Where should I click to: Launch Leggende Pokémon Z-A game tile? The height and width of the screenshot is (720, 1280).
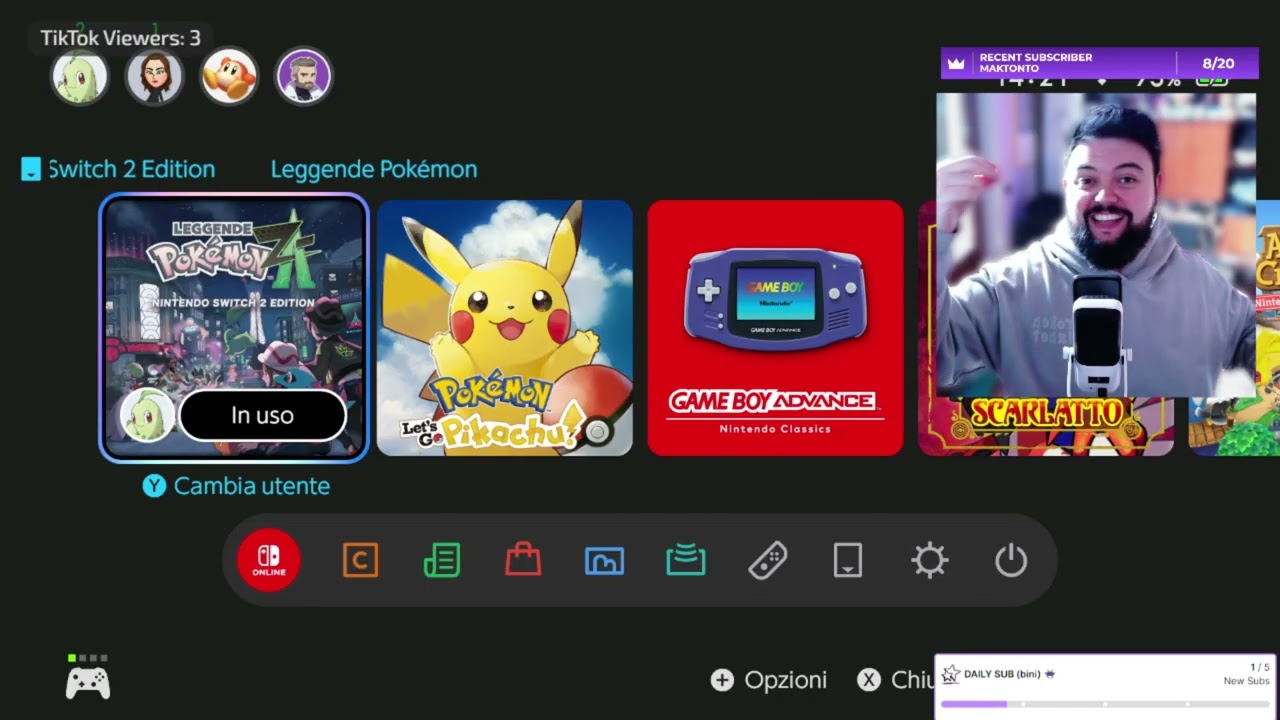click(x=234, y=327)
